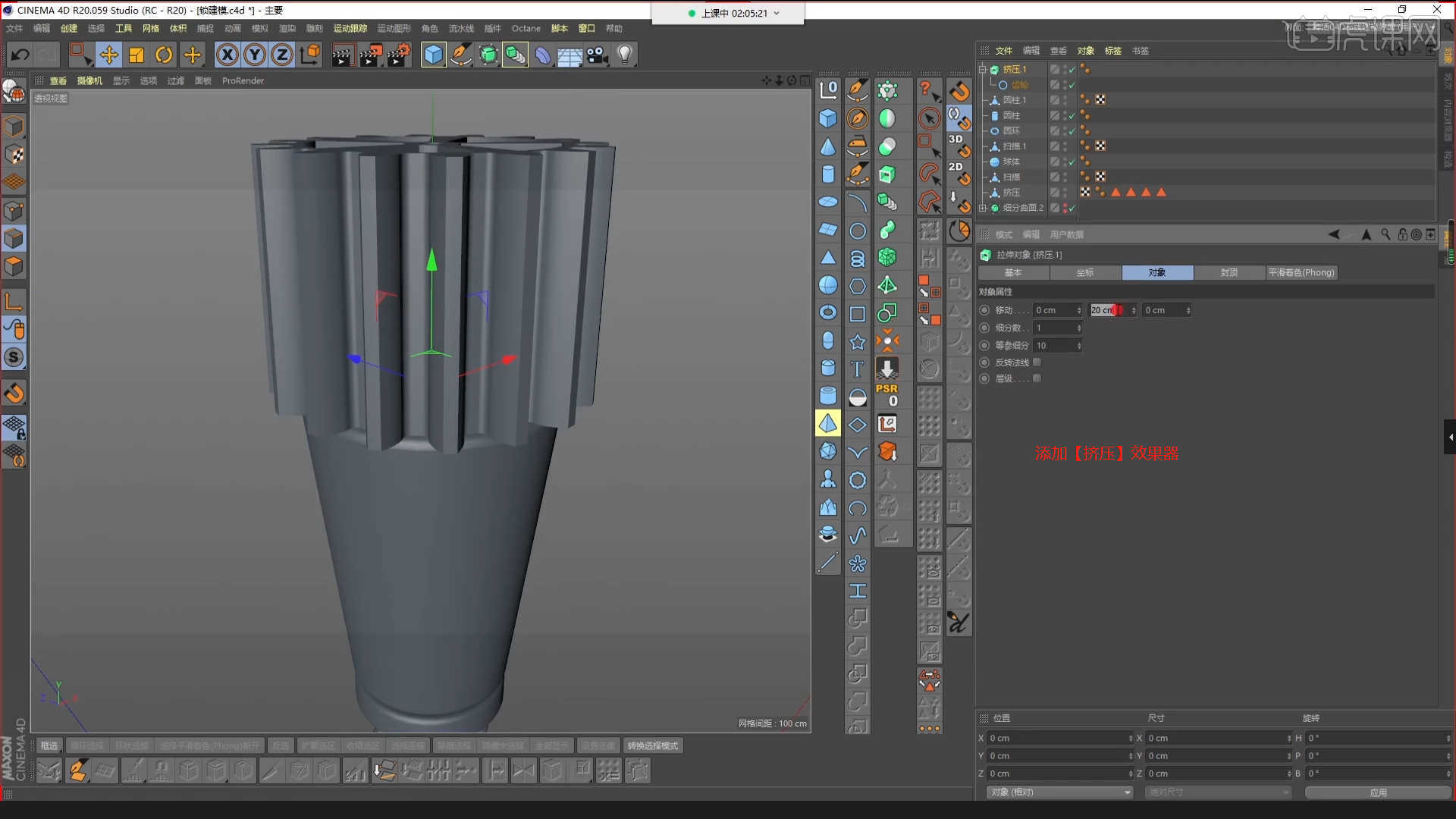Search in attribute manager magnifier icon
Screen dimensions: 1456x819
1385,234
